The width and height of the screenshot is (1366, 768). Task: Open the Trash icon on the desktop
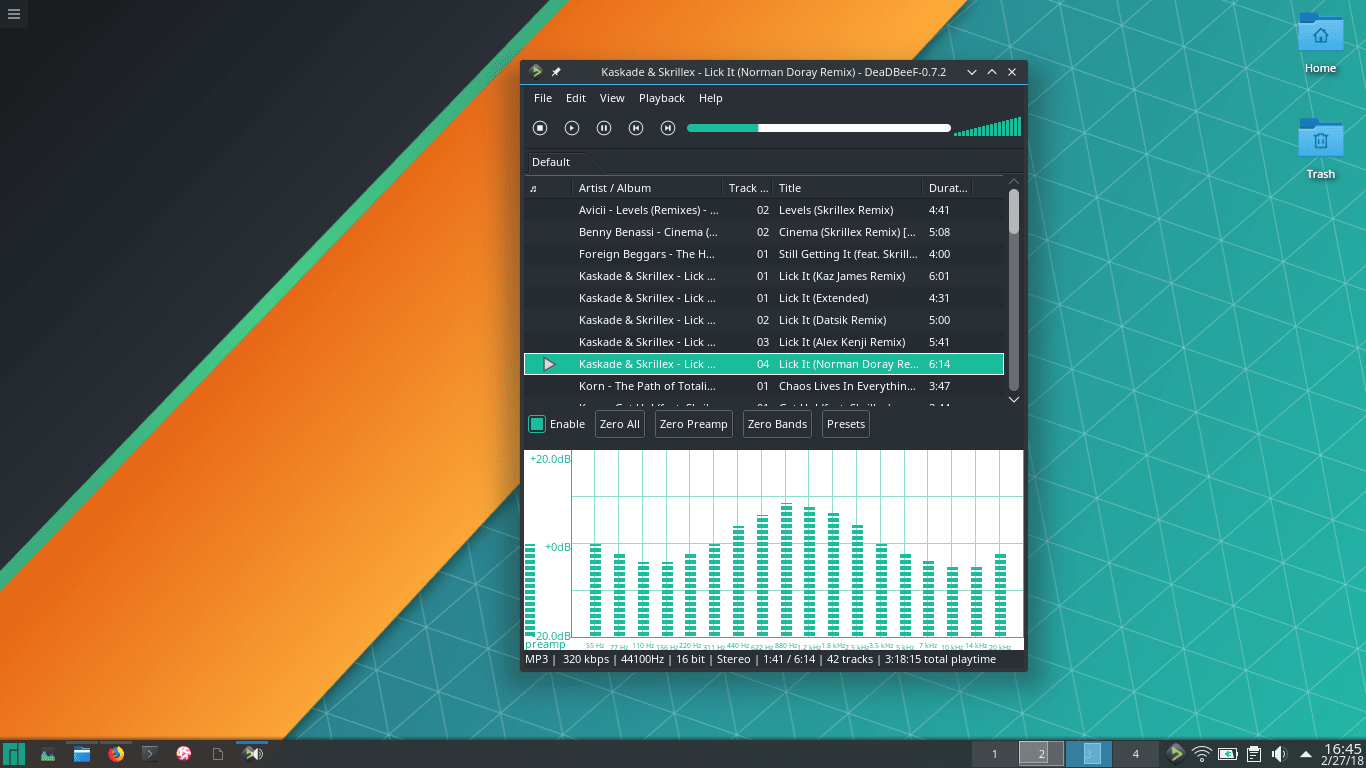pos(1320,148)
